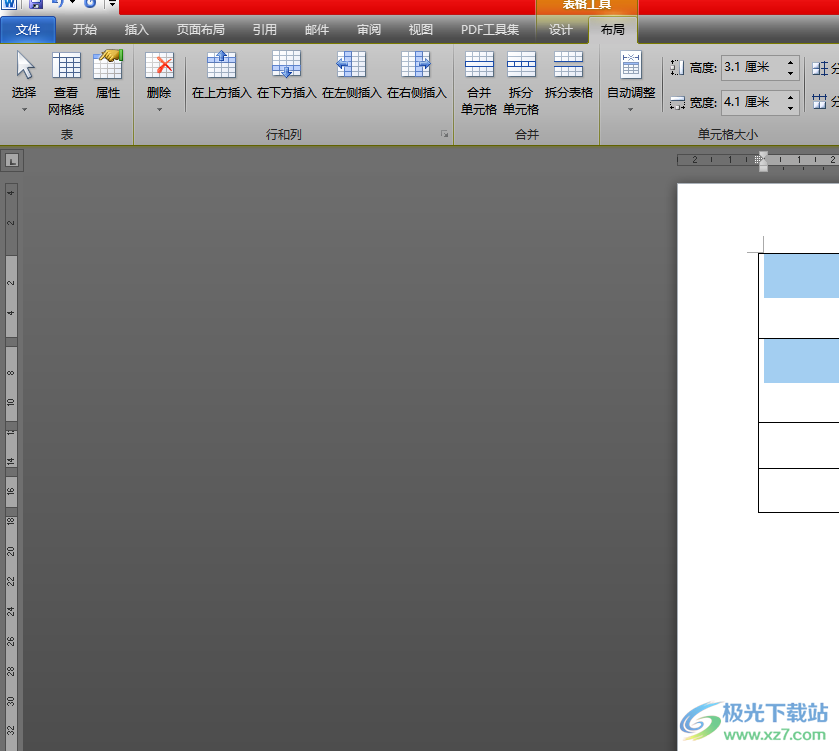Open the File (文件) tab
Screen dimensions: 839x751
point(28,29)
